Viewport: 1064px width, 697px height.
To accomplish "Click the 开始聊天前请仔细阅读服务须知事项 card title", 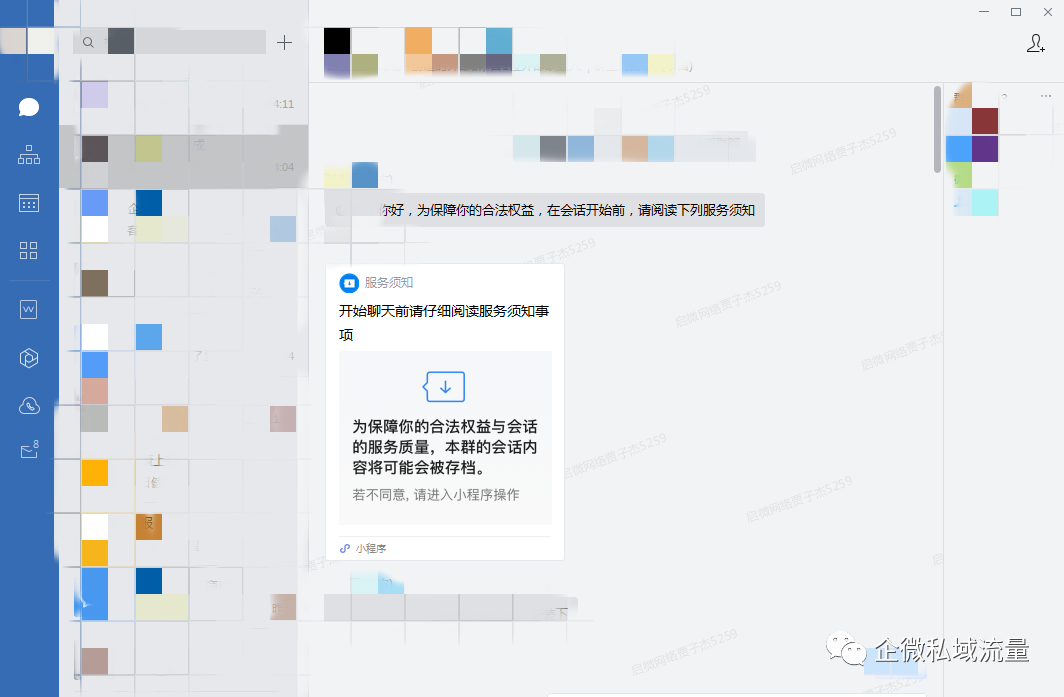I will (444, 322).
